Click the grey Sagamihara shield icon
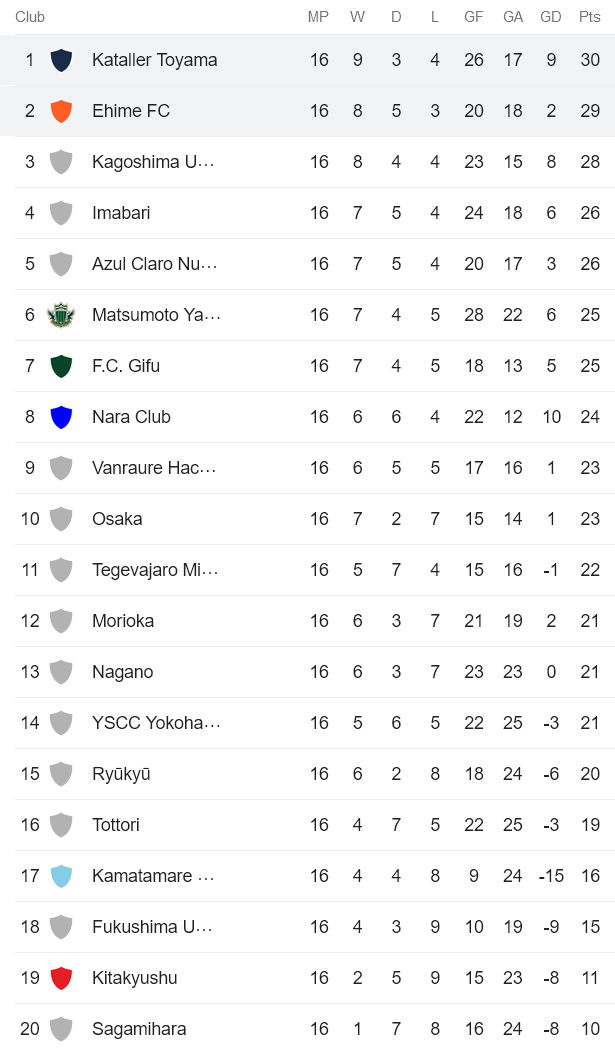 pyautogui.click(x=61, y=1028)
